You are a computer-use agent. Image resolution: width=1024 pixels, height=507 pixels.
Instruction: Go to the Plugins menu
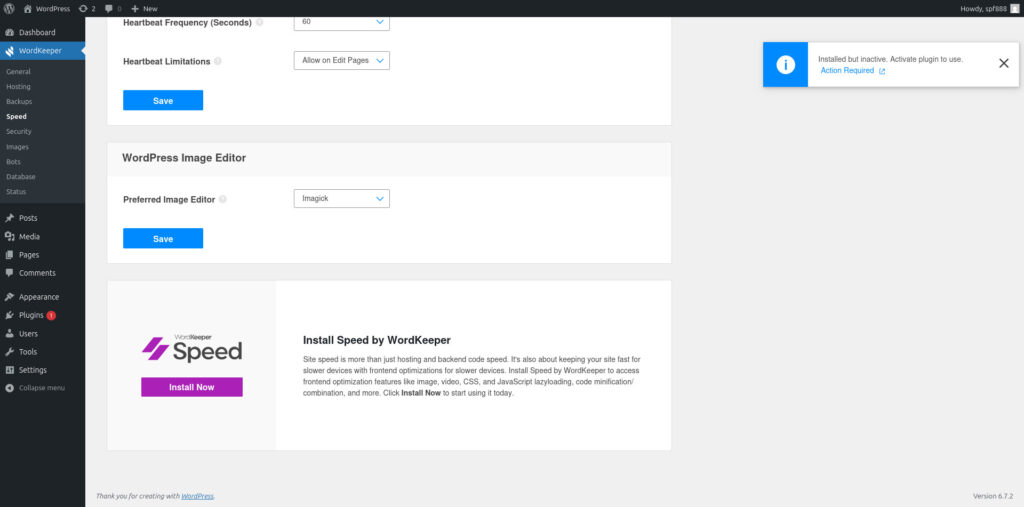coord(31,315)
